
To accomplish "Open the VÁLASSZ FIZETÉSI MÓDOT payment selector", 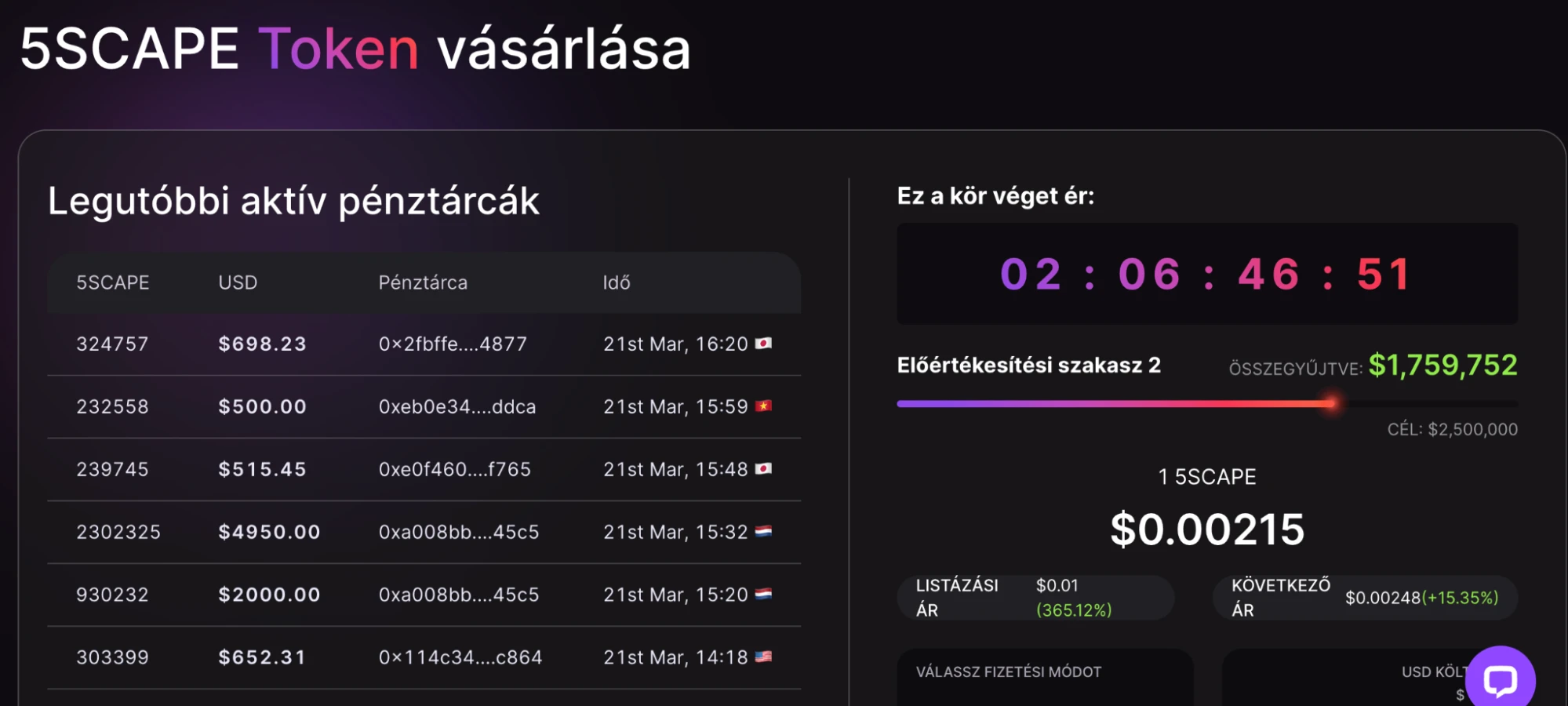I will point(1045,678).
